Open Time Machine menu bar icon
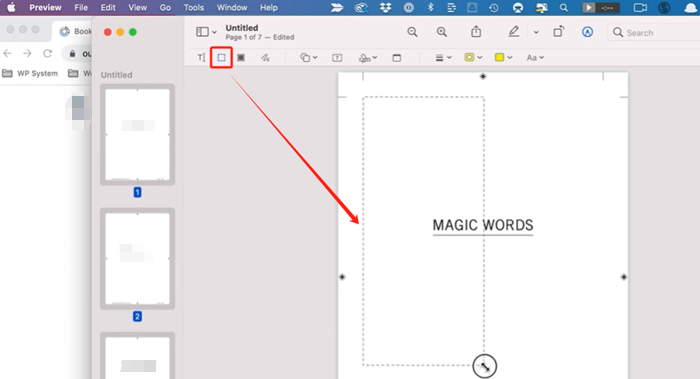700x379 pixels. tap(494, 8)
